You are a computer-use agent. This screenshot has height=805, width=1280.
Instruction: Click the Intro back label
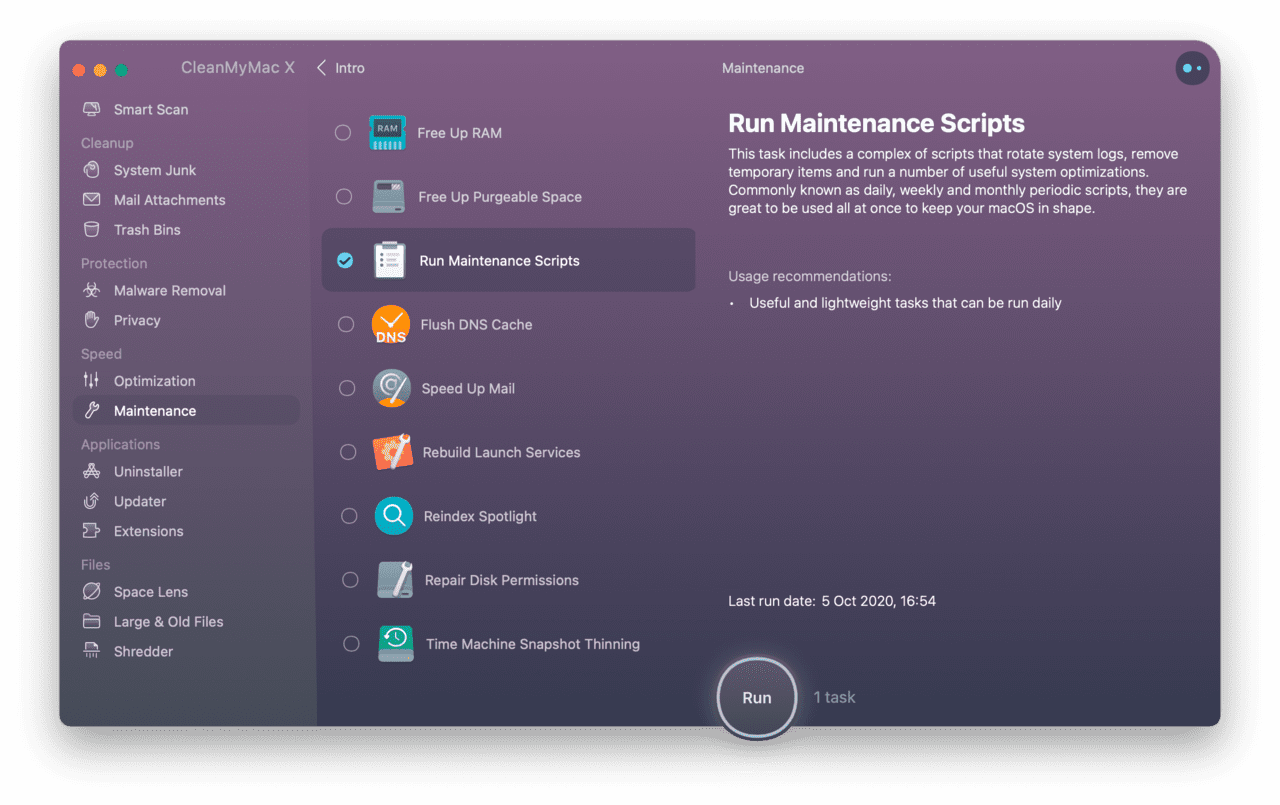tap(350, 68)
